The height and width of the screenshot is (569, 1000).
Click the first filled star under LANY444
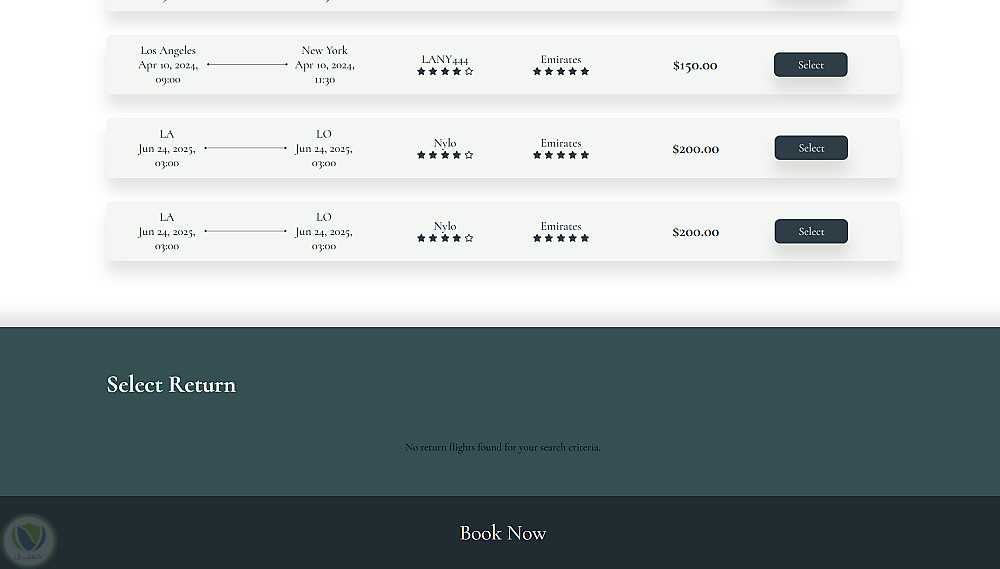coord(421,72)
